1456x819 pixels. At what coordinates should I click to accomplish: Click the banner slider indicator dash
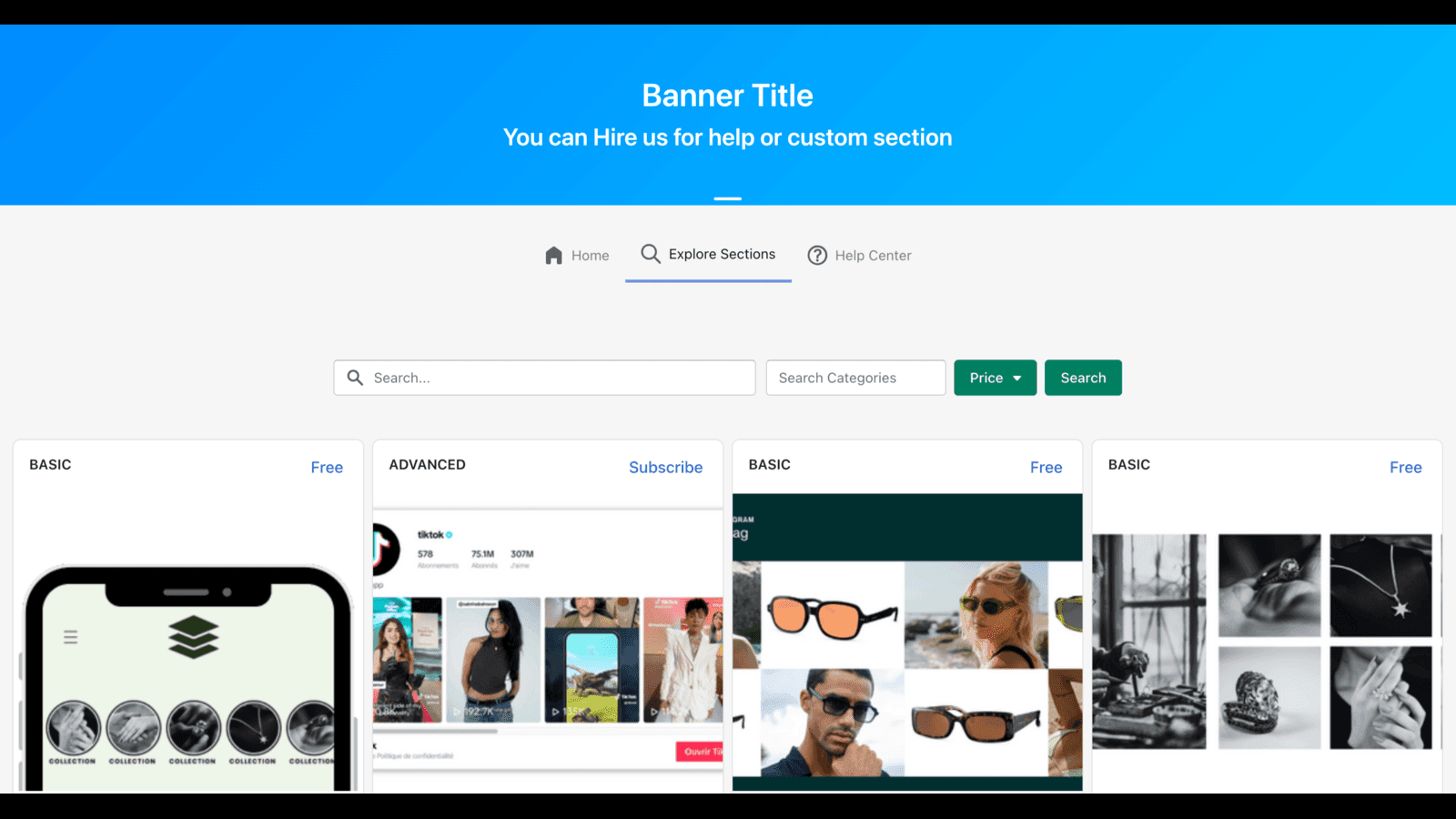pos(727,198)
